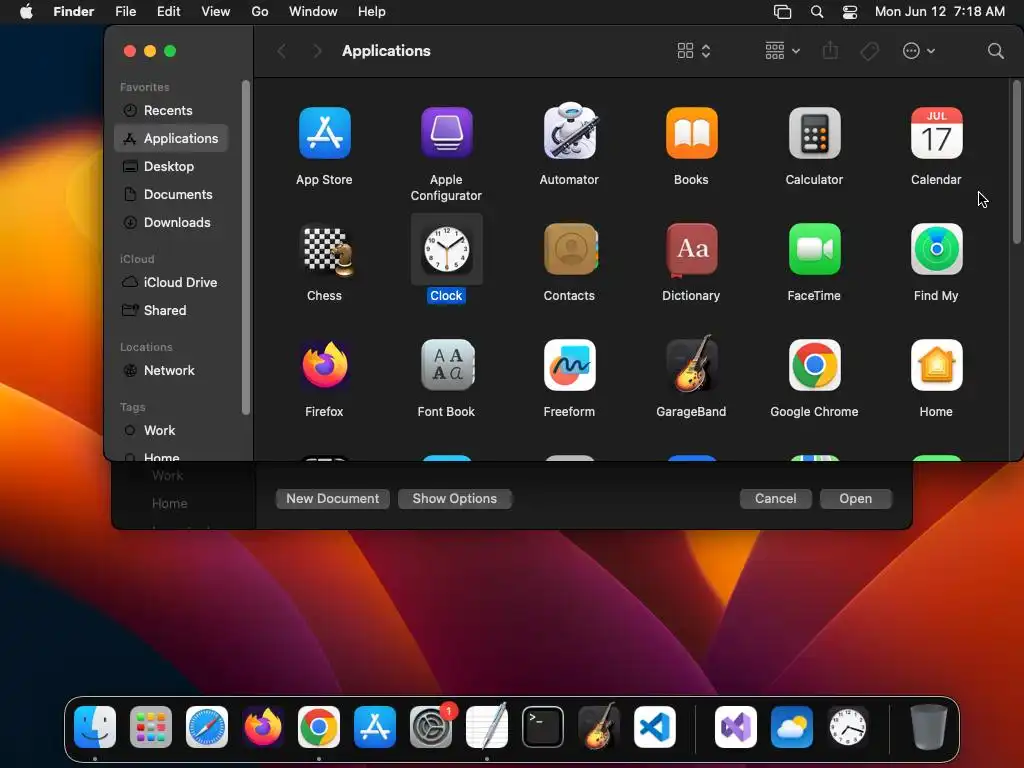Select iCloud Drive in the sidebar
The height and width of the screenshot is (768, 1024).
pos(171,283)
